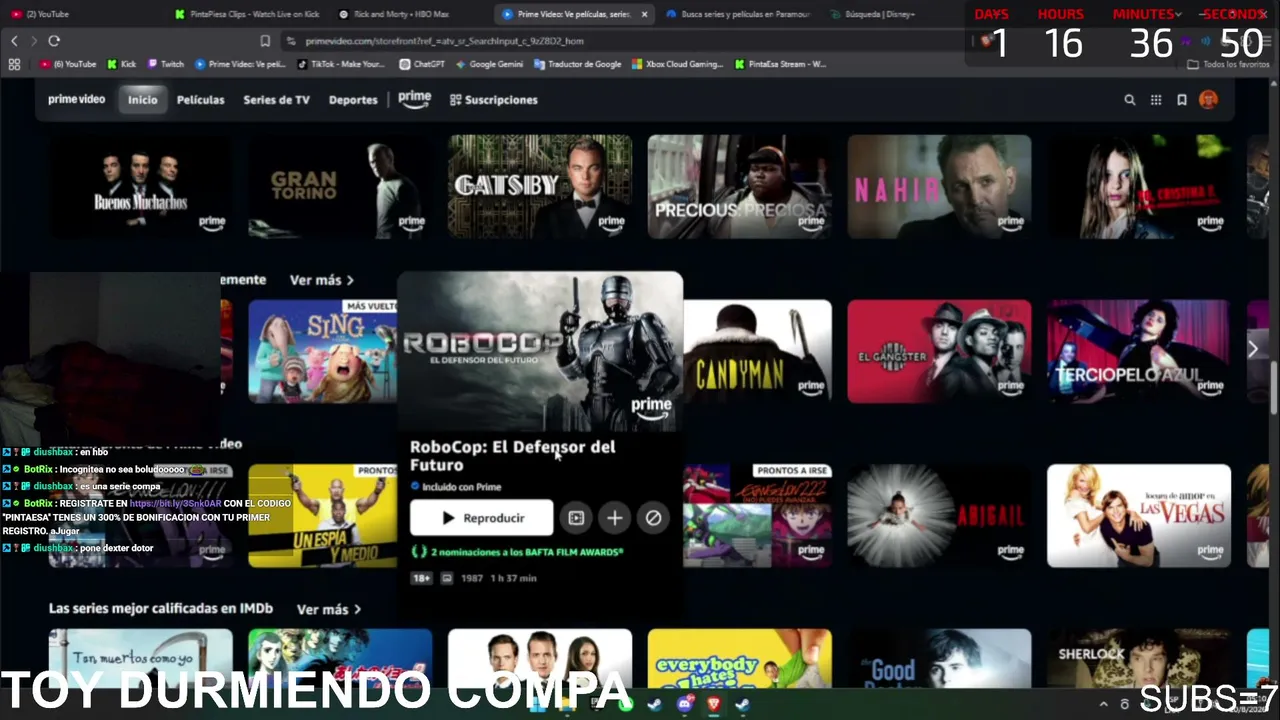Open the Abigail movie card

939,516
